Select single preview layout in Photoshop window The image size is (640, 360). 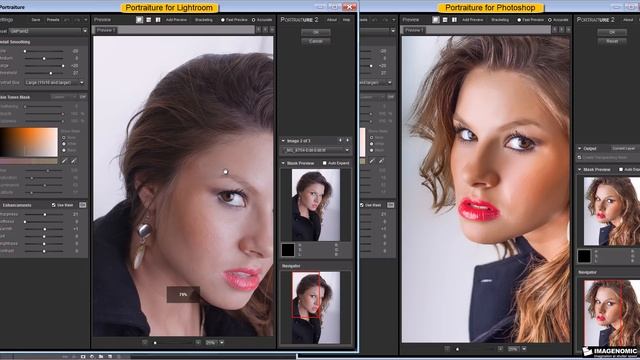point(436,20)
